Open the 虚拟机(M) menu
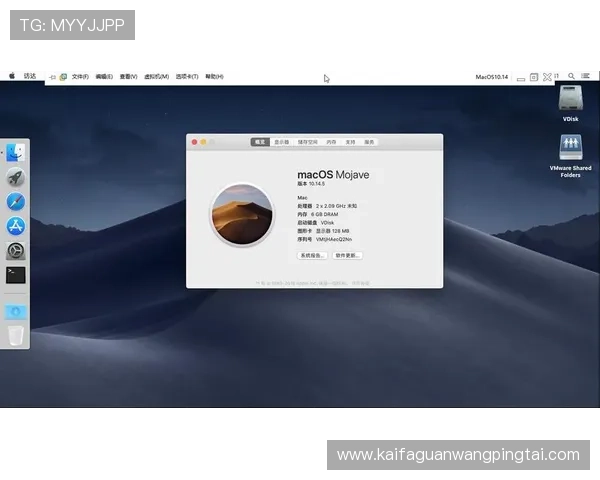The height and width of the screenshot is (480, 600). [157, 77]
